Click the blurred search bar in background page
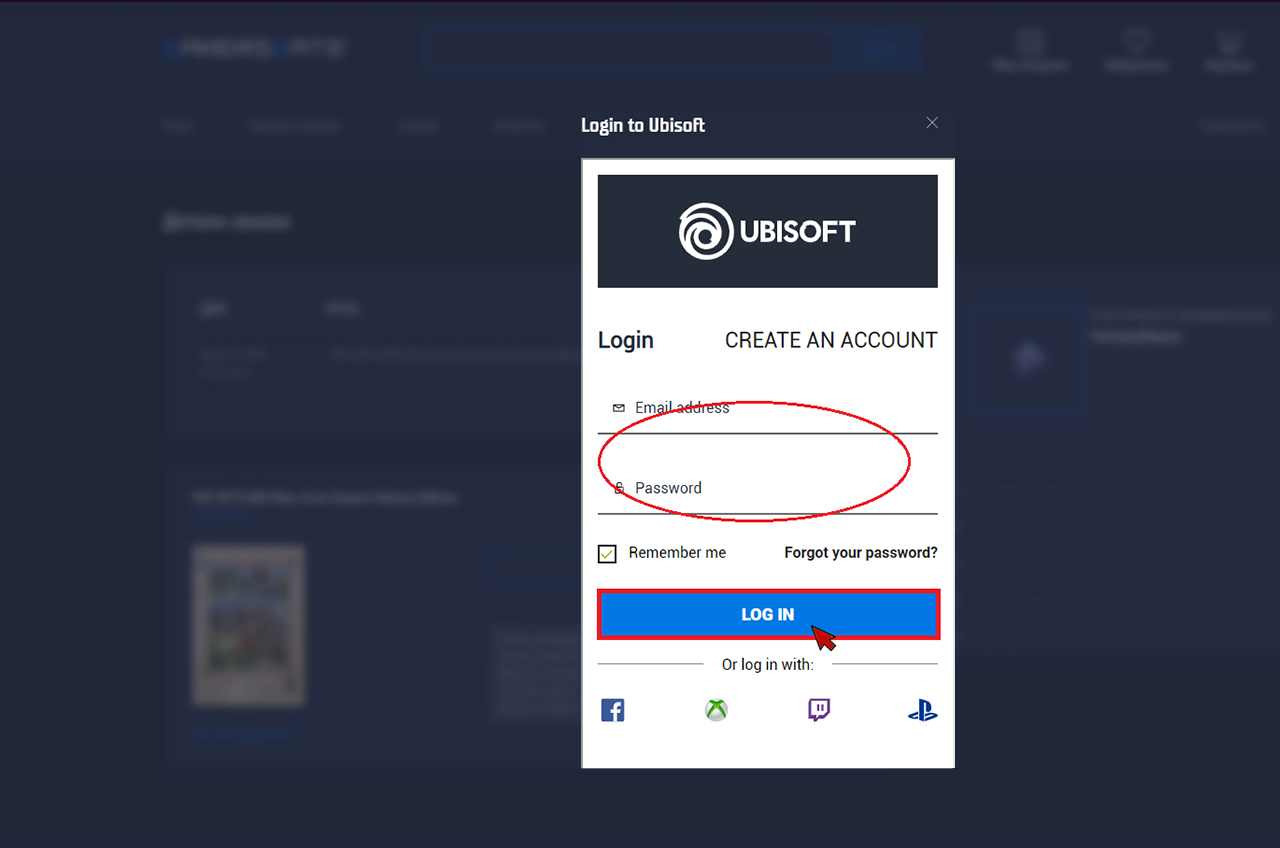This screenshot has width=1280, height=848. (630, 48)
